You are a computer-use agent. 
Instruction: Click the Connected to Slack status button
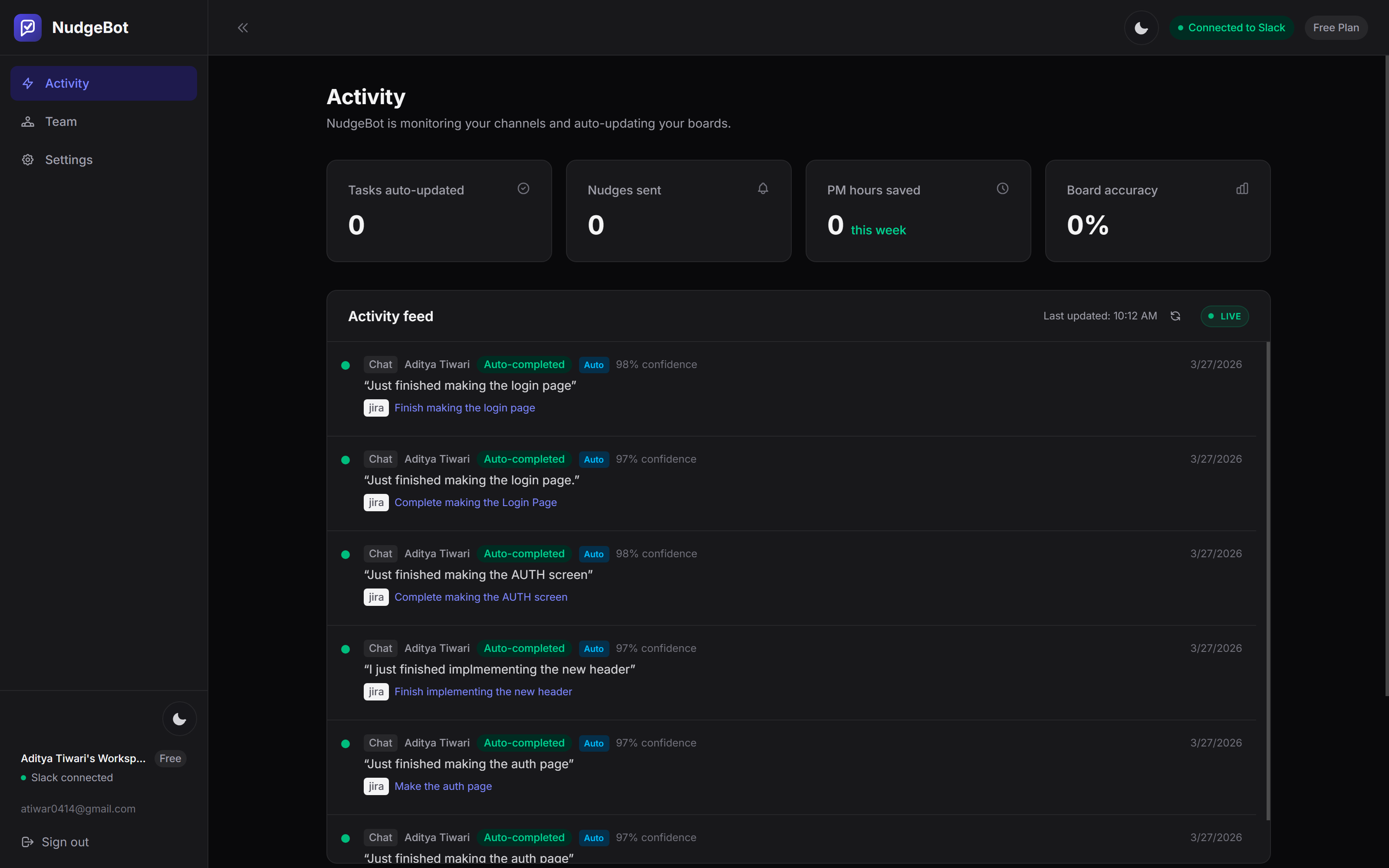tap(1231, 27)
